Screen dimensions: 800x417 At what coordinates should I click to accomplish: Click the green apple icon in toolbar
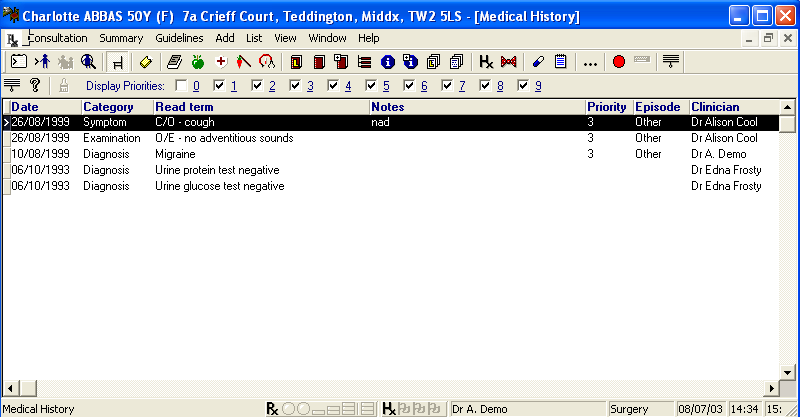tap(196, 62)
